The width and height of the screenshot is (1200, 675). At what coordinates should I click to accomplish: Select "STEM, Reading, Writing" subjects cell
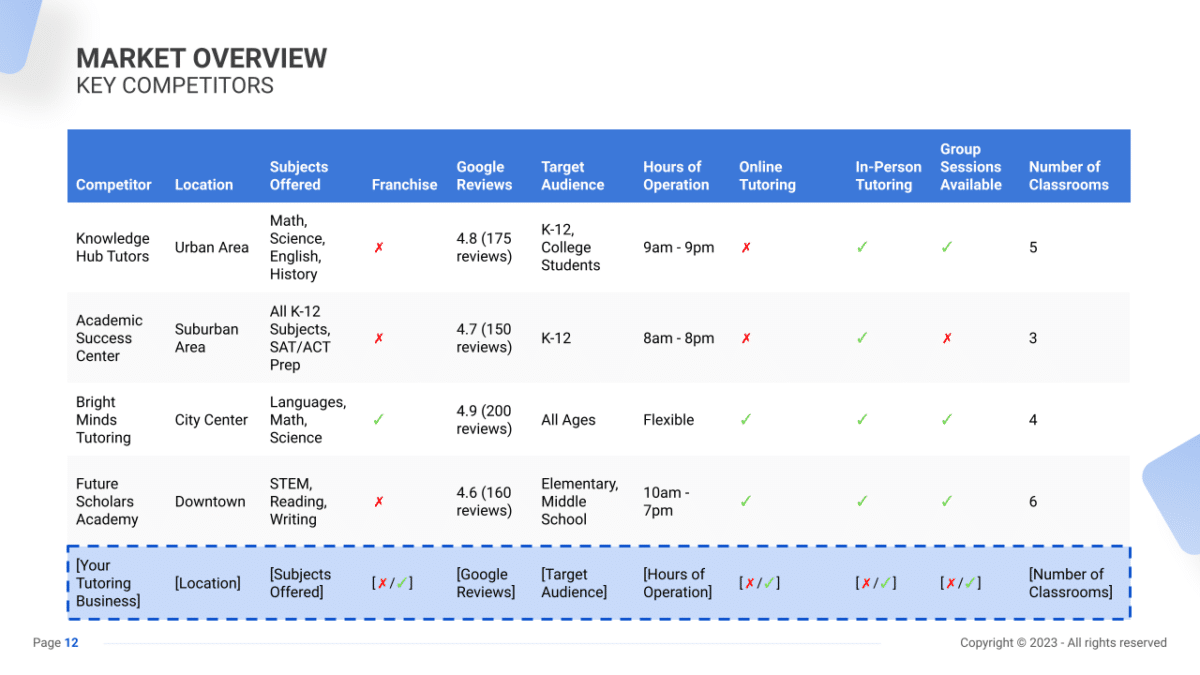[298, 502]
